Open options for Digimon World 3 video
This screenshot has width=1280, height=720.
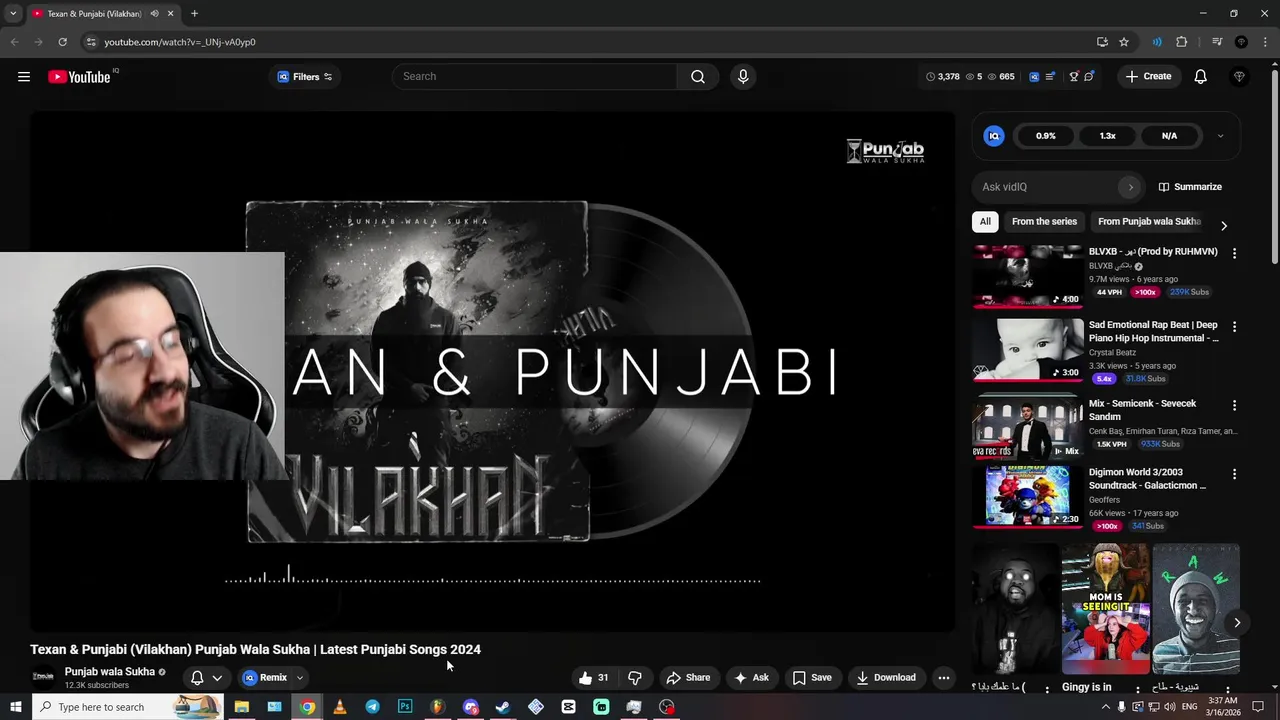(1234, 474)
